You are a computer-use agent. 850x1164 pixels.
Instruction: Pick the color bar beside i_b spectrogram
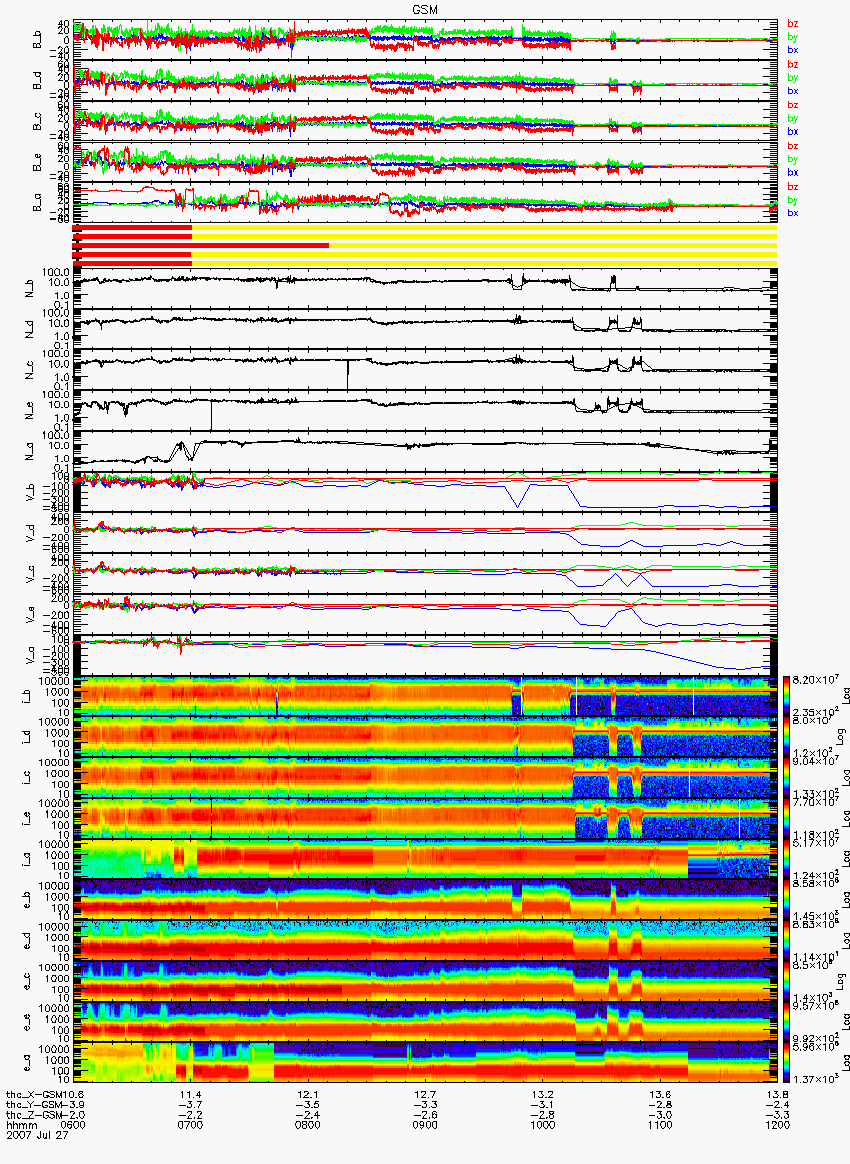pos(788,696)
